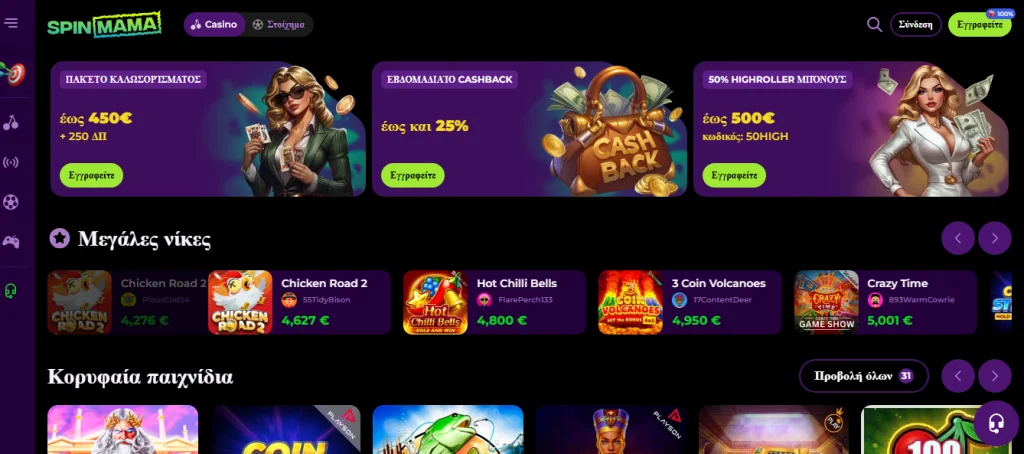
Task: Select the live broadcast icon in the sidebar
Action: point(11,162)
